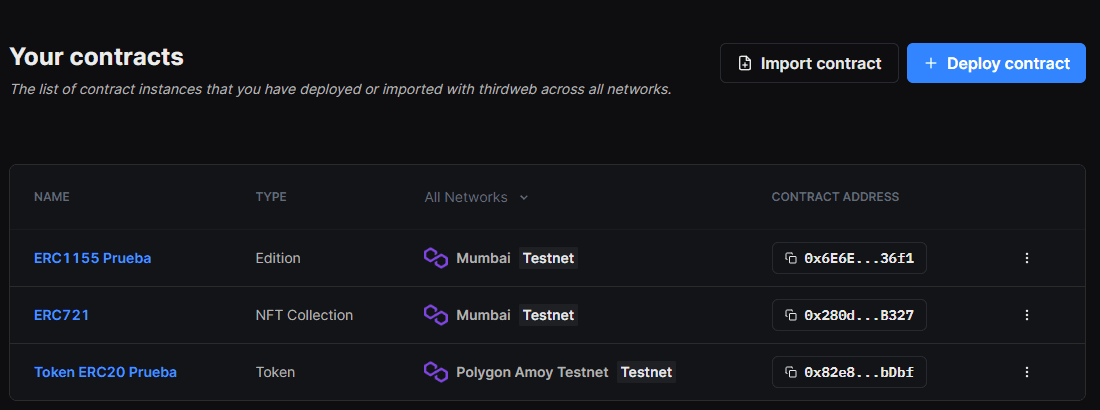The height and width of the screenshot is (410, 1100).
Task: Click plus icon on Deploy contract button
Action: (931, 63)
